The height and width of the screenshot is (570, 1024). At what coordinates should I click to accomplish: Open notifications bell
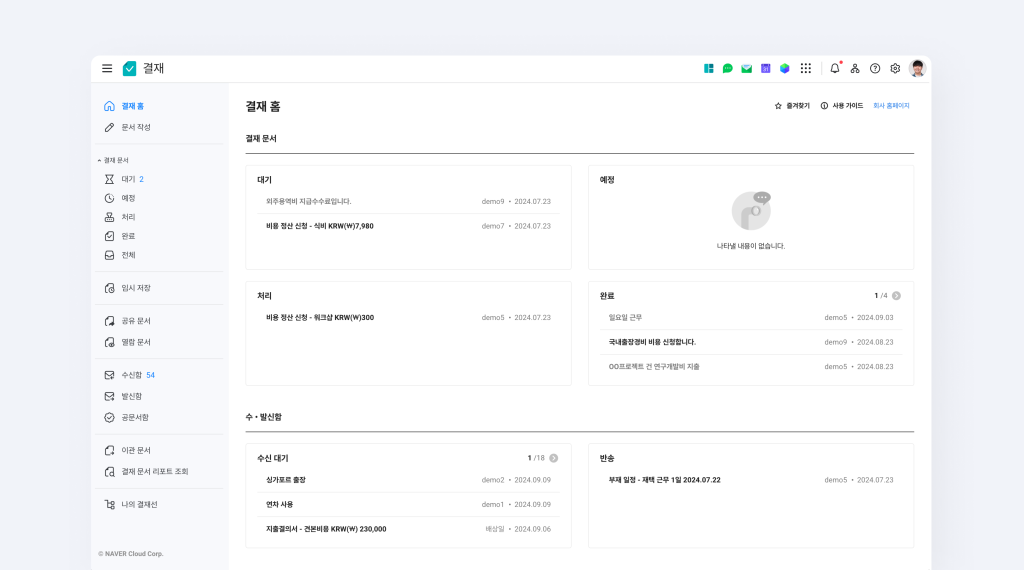(x=835, y=69)
